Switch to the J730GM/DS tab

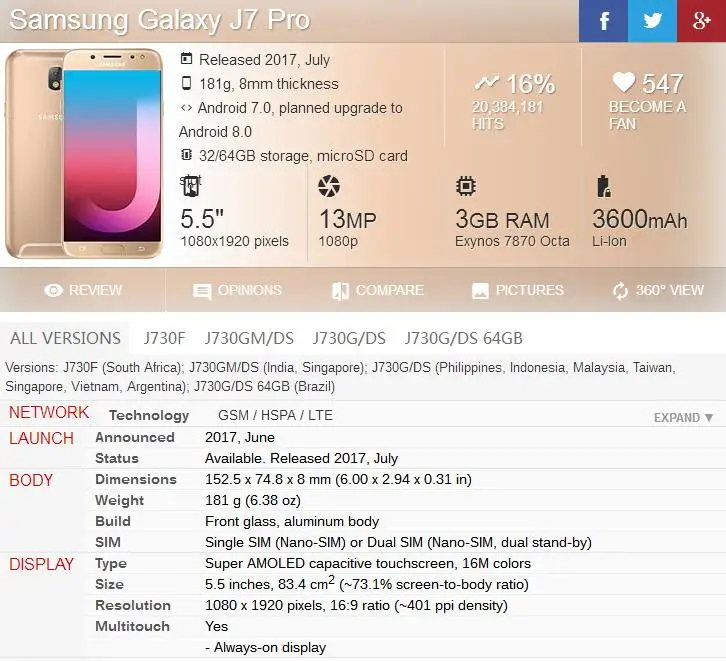(x=249, y=338)
